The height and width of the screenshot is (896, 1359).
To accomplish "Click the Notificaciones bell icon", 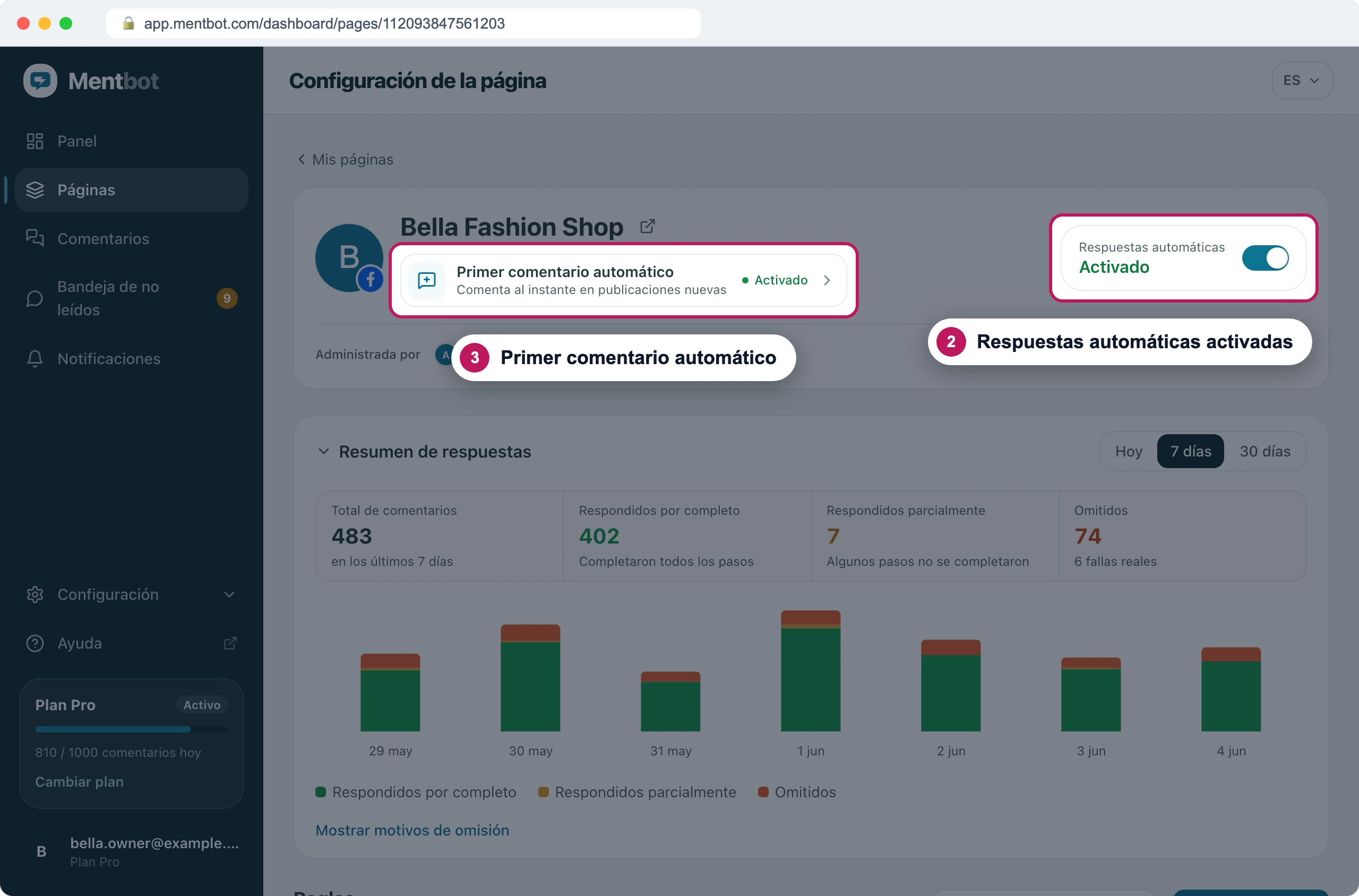I will (x=35, y=358).
